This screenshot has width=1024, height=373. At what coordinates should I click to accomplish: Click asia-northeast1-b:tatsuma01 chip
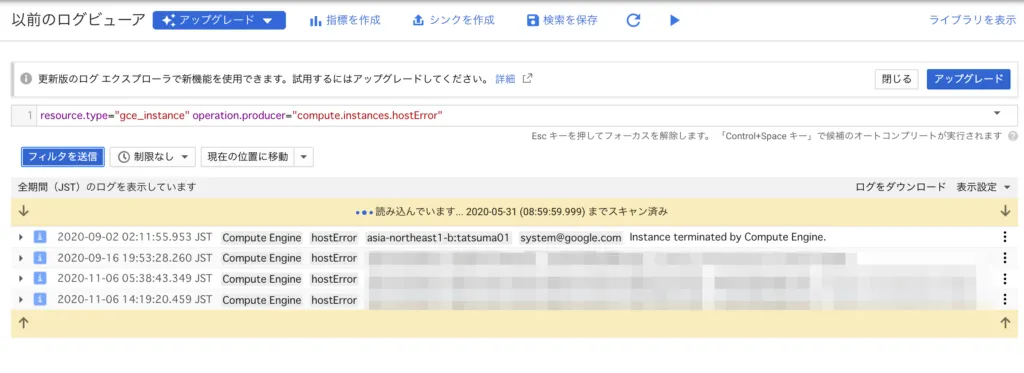[439, 238]
